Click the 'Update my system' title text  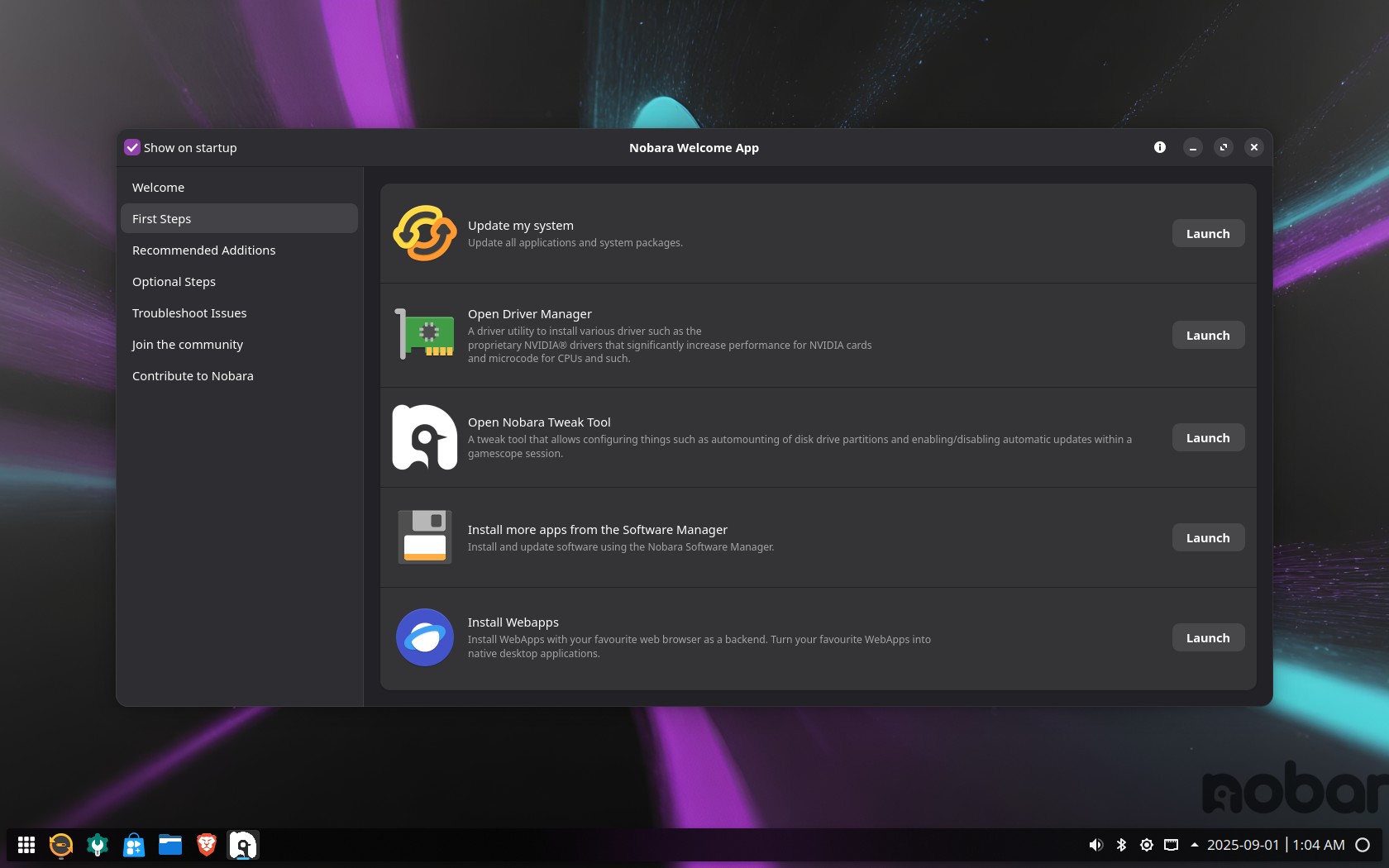[x=521, y=226]
